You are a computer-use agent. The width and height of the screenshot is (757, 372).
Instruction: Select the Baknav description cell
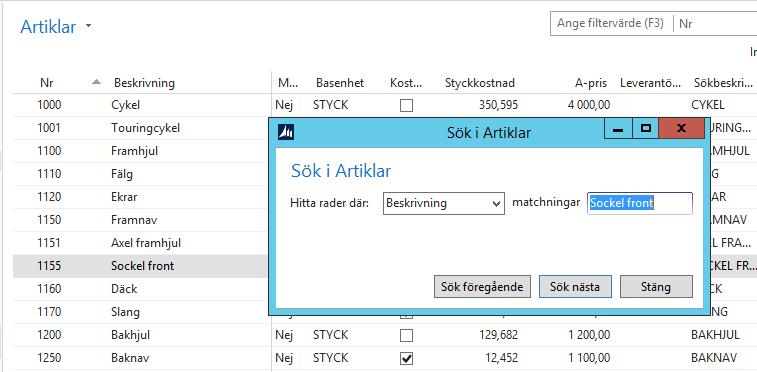click(x=130, y=358)
